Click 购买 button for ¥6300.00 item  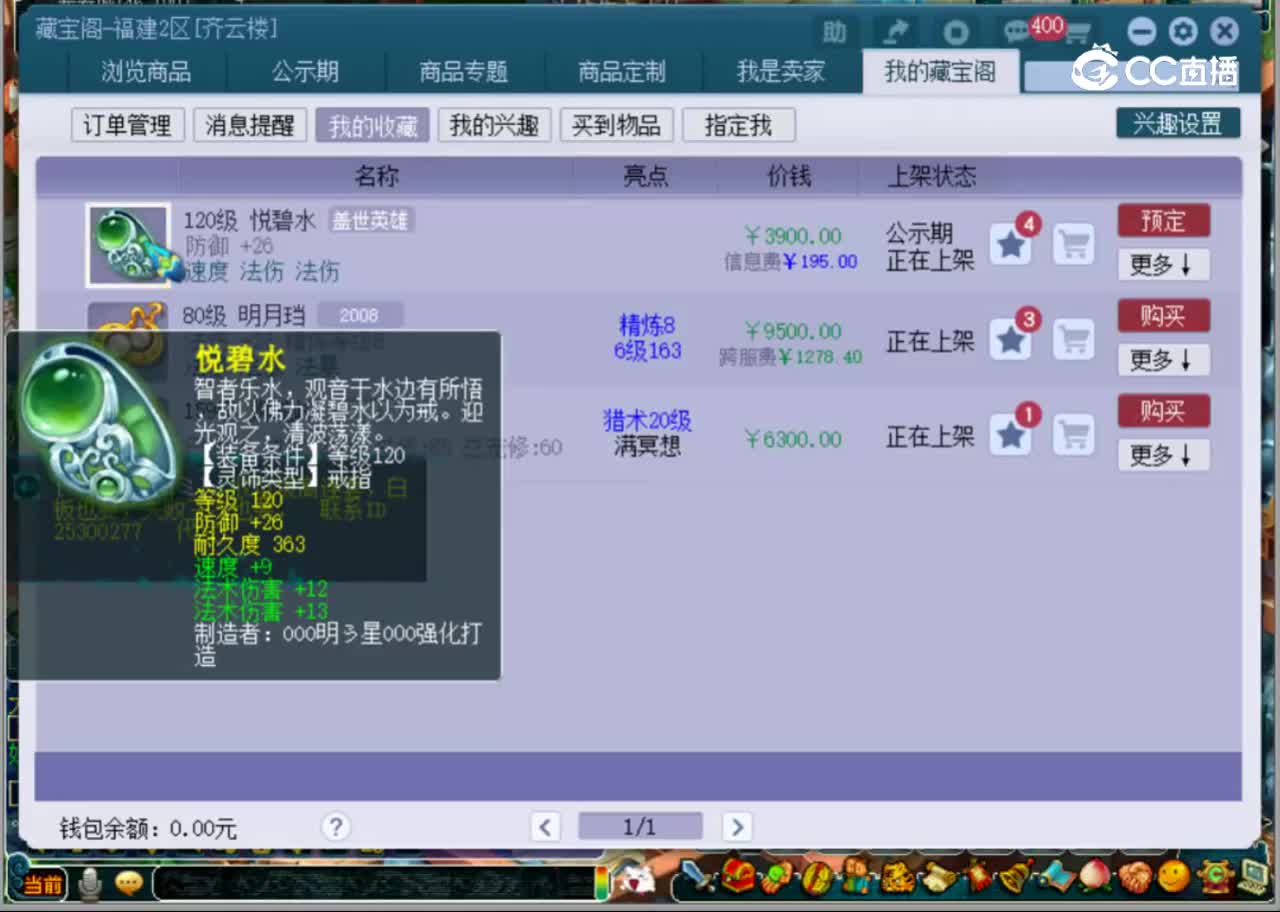(x=1163, y=411)
